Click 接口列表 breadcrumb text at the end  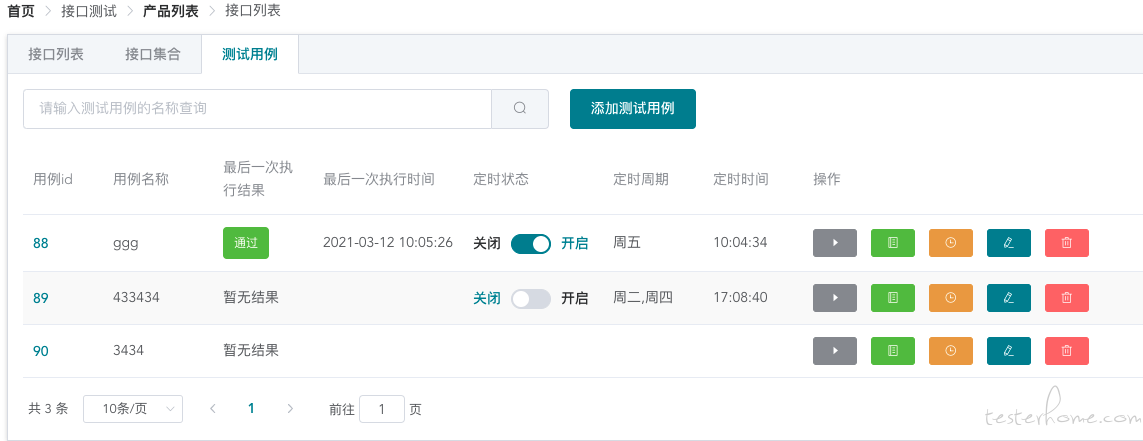point(252,11)
